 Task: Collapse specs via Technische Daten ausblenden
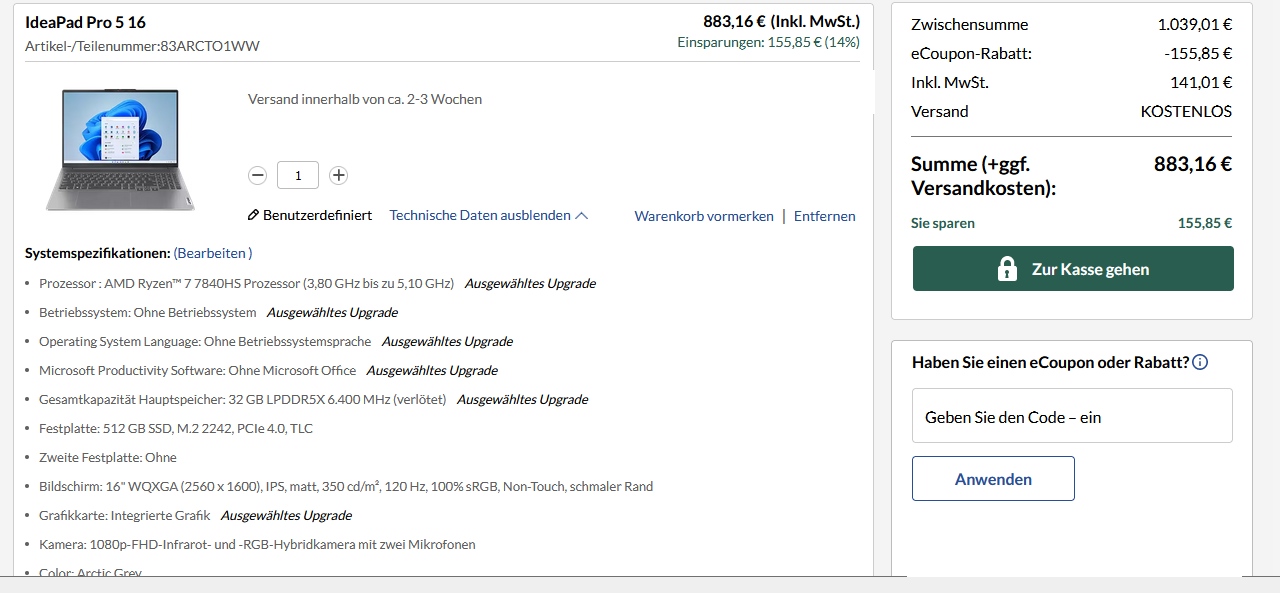(480, 215)
